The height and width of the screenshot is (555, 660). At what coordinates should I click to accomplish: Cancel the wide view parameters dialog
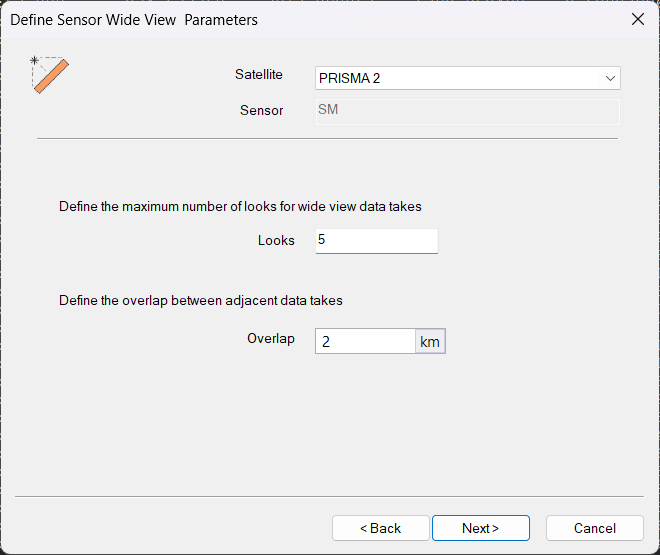[x=594, y=528]
